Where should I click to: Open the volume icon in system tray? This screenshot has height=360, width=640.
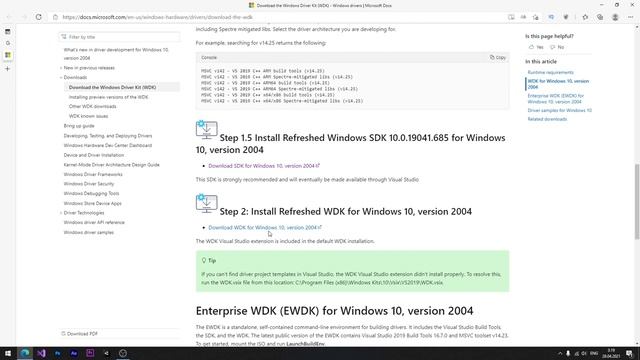click(x=584, y=353)
